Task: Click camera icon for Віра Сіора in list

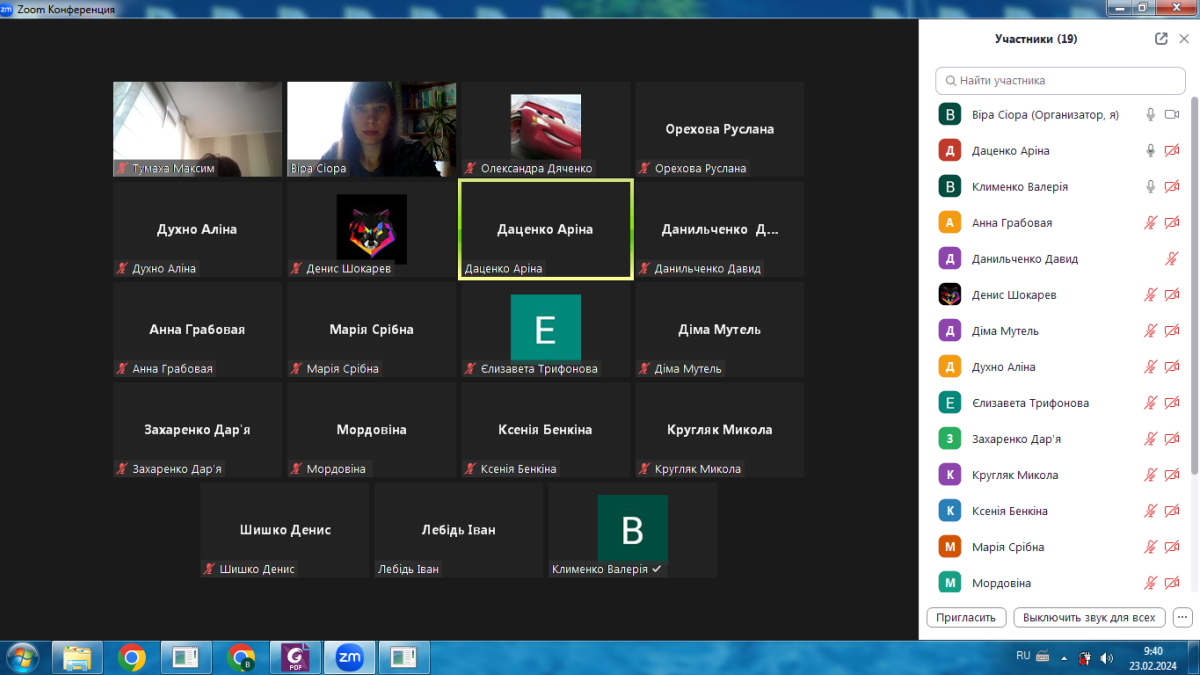Action: coord(1172,115)
